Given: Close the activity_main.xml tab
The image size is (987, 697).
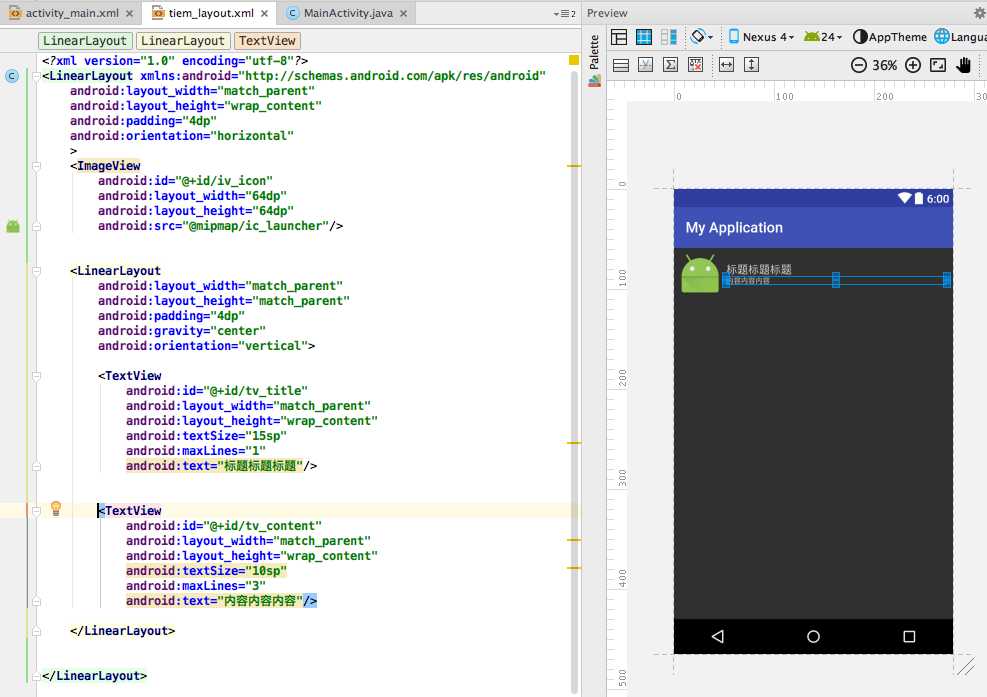Looking at the screenshot, I should 129,13.
